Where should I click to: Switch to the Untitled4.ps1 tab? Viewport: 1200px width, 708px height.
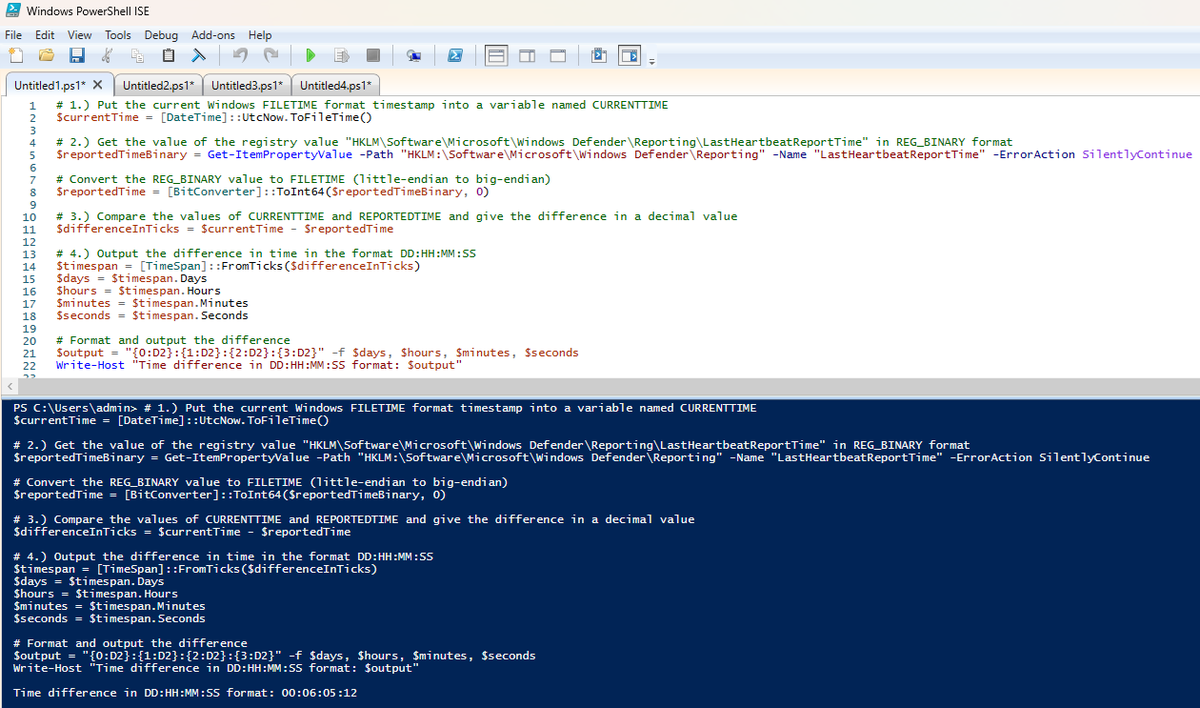[336, 85]
